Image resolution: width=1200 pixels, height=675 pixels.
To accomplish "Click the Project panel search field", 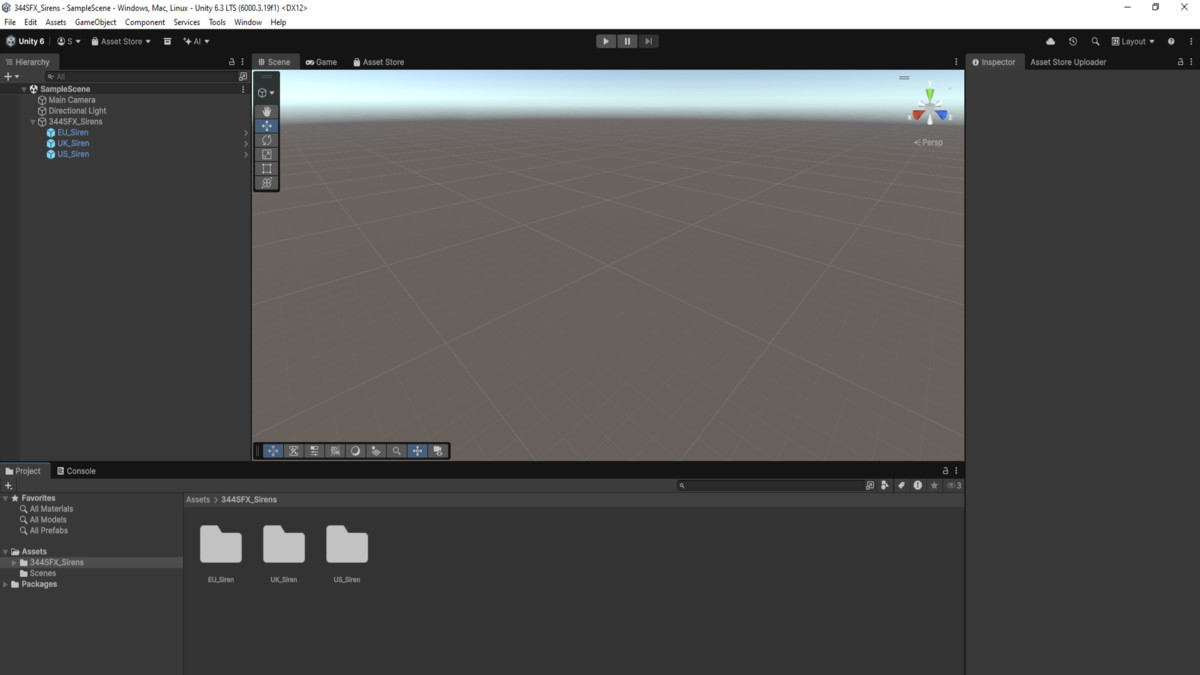I will (x=770, y=485).
